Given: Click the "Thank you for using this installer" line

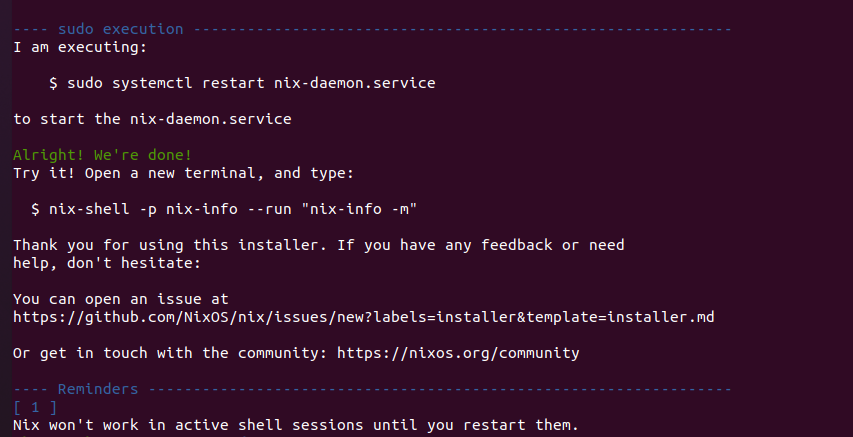Looking at the screenshot, I should click(x=318, y=245).
